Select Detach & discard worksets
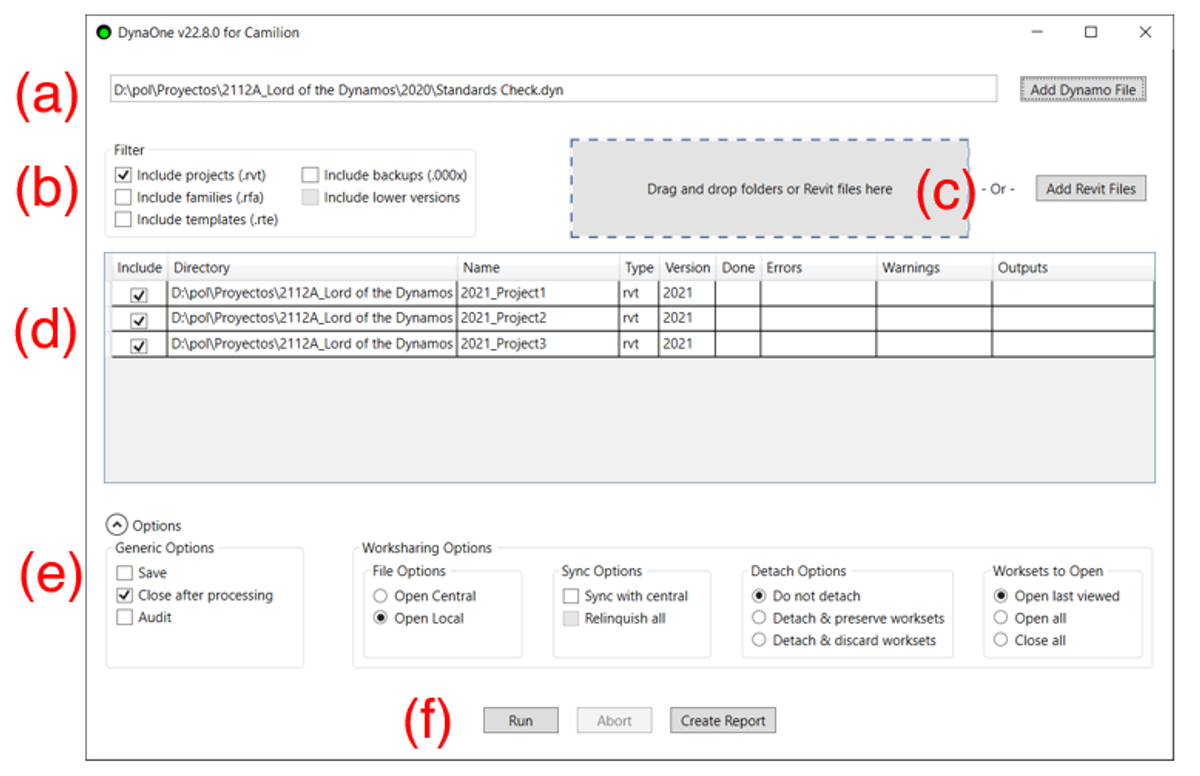 click(x=759, y=640)
